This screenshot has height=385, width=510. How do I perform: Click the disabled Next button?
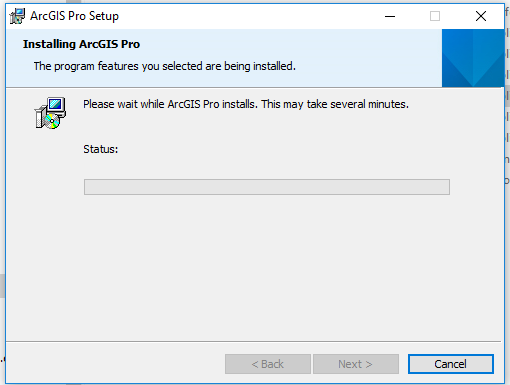pyautogui.click(x=356, y=364)
